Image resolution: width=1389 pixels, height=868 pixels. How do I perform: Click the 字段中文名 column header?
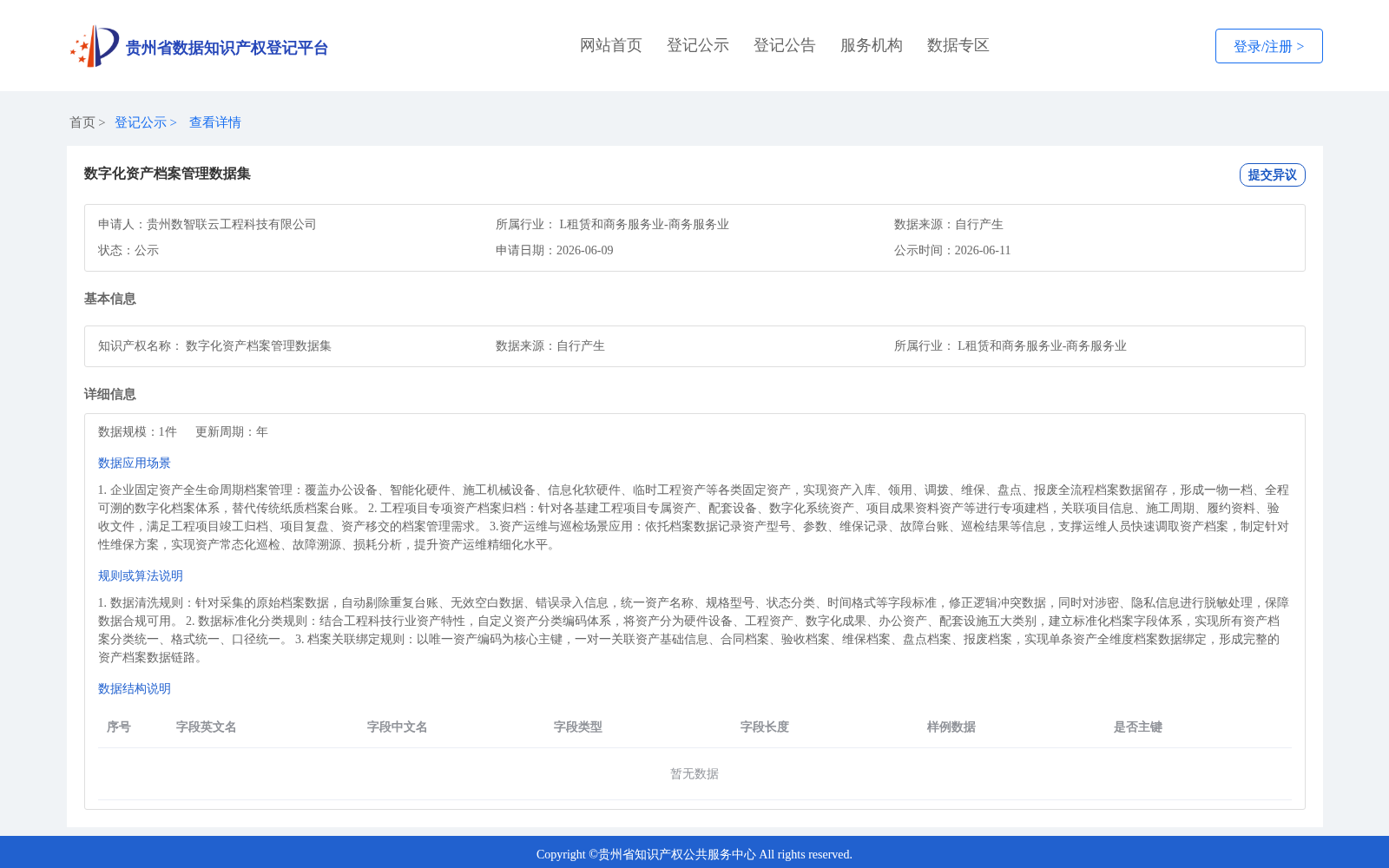tap(398, 727)
